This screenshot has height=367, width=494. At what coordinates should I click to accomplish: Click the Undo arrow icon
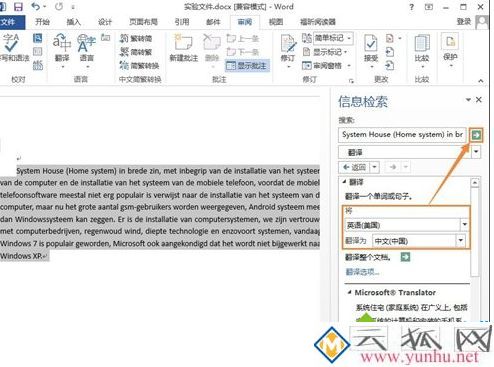click(x=35, y=7)
